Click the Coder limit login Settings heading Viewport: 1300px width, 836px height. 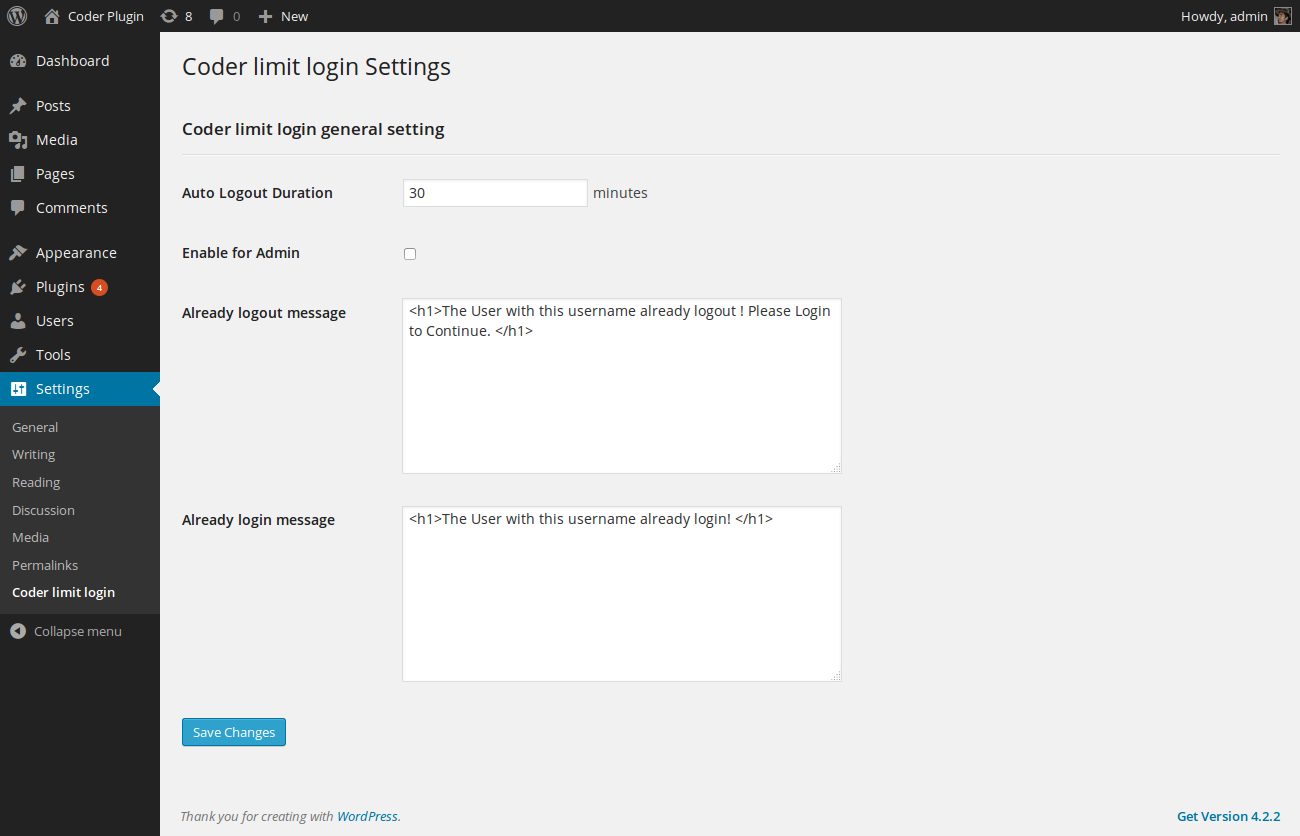pyautogui.click(x=316, y=67)
